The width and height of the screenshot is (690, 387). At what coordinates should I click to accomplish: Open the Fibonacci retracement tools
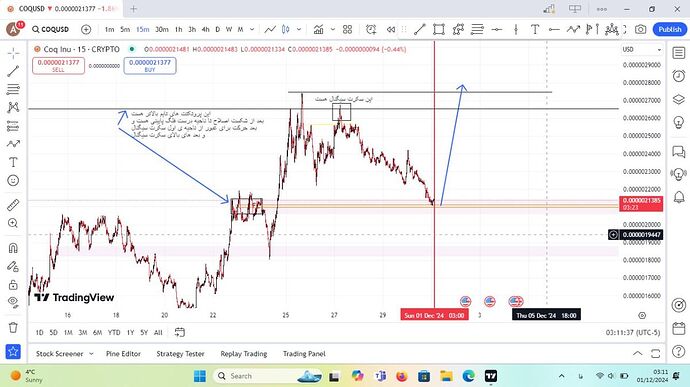coord(13,89)
